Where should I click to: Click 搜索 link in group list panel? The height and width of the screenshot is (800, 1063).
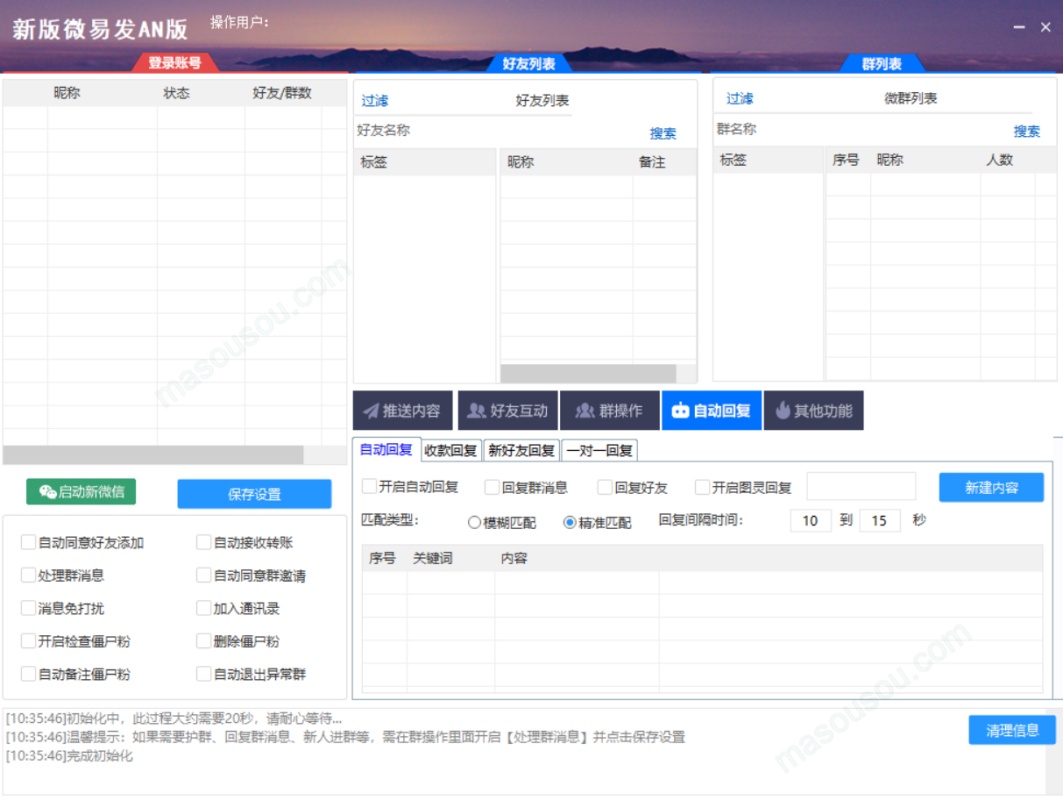coord(1026,131)
